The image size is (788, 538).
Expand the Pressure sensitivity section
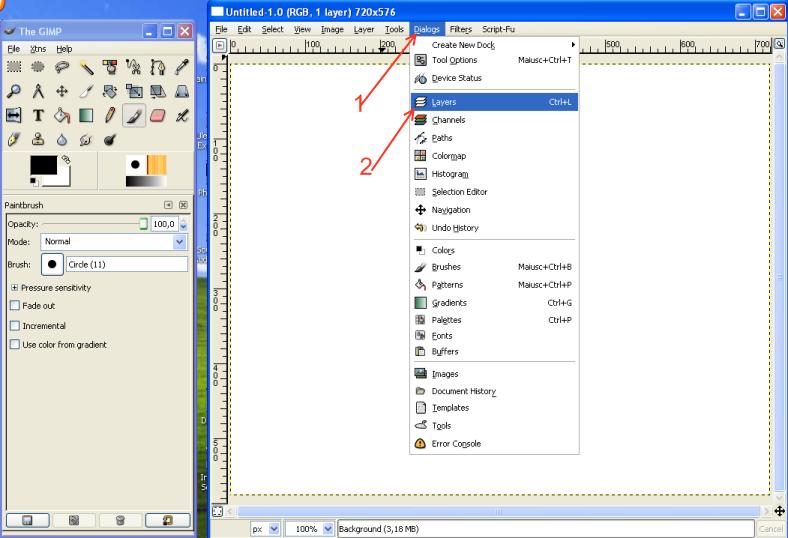click(15, 288)
